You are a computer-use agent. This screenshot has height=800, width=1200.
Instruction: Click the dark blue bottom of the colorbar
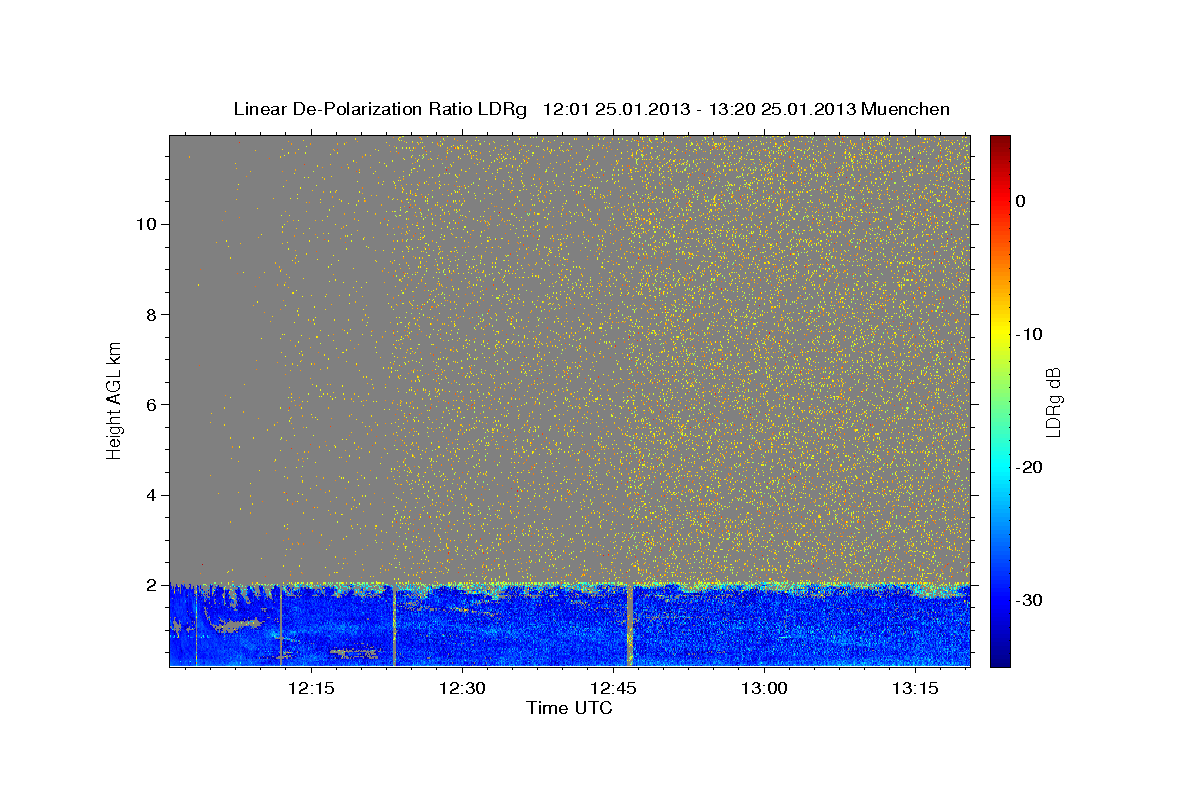1000,658
